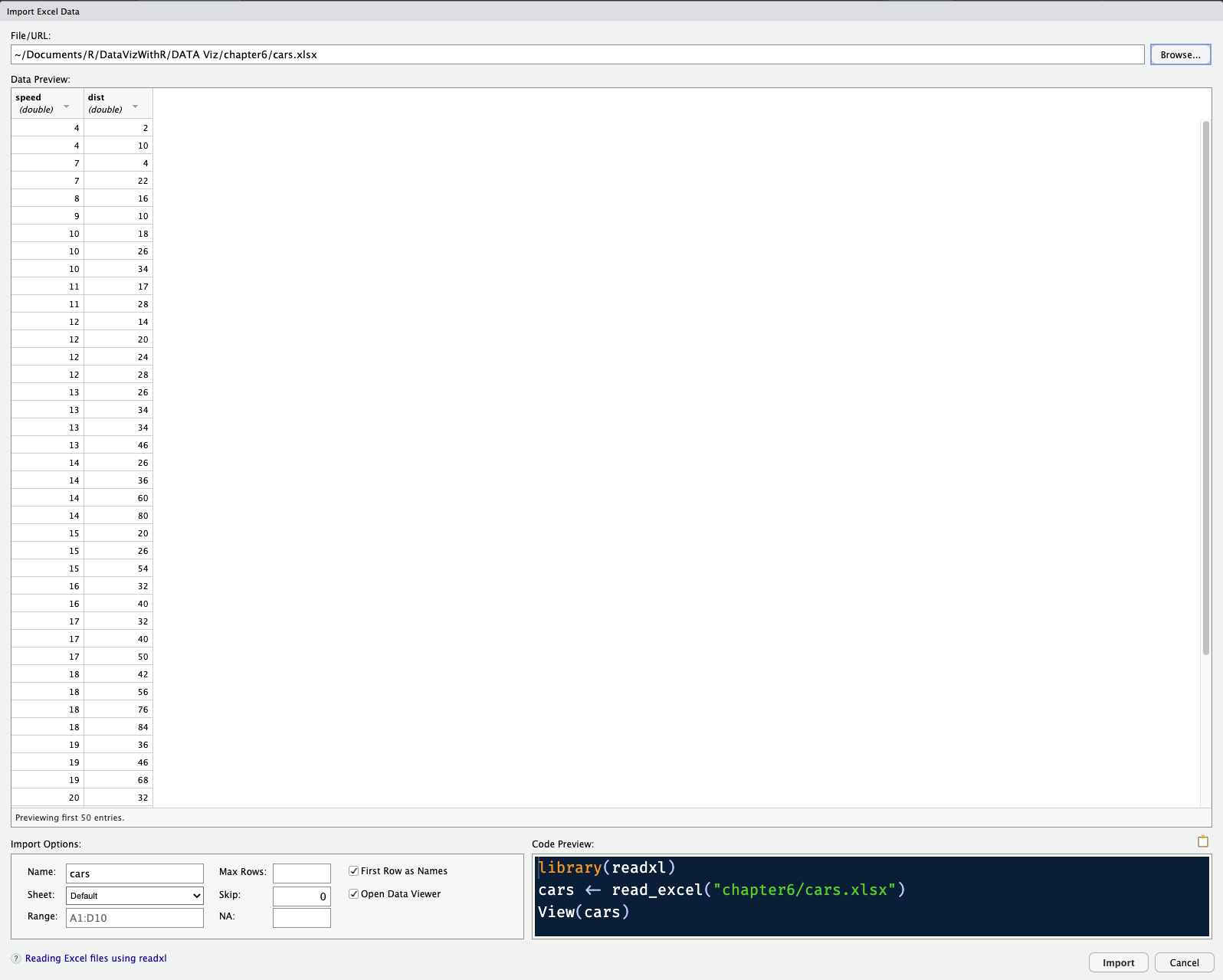Click the dist column header
1223x980 pixels.
(118, 103)
